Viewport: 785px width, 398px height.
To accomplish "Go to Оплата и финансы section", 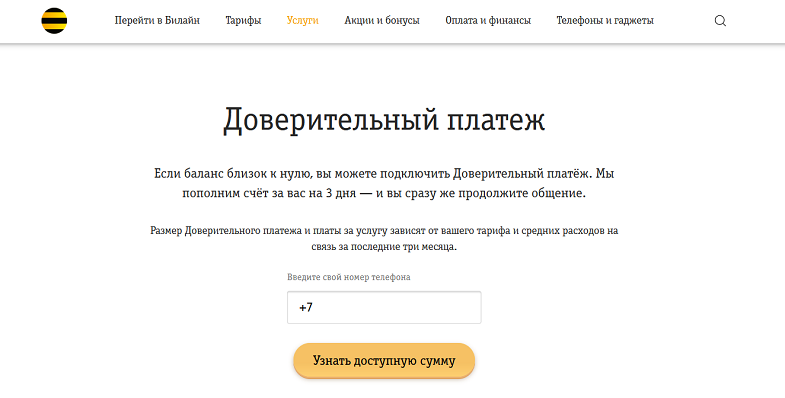I will coord(488,21).
